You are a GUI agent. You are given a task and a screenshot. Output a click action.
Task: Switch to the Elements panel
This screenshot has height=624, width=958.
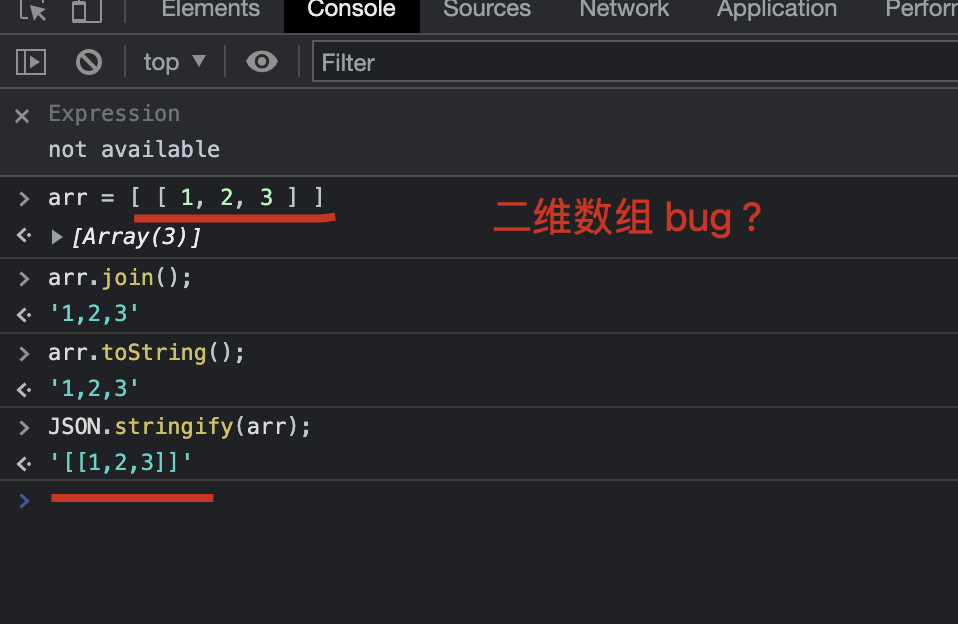[x=210, y=11]
